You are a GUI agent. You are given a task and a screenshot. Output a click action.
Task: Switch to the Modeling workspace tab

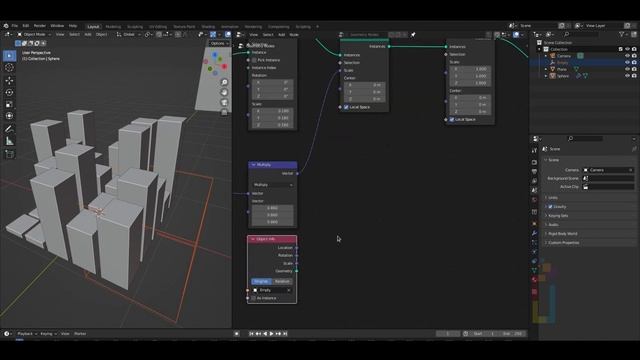pos(113,27)
